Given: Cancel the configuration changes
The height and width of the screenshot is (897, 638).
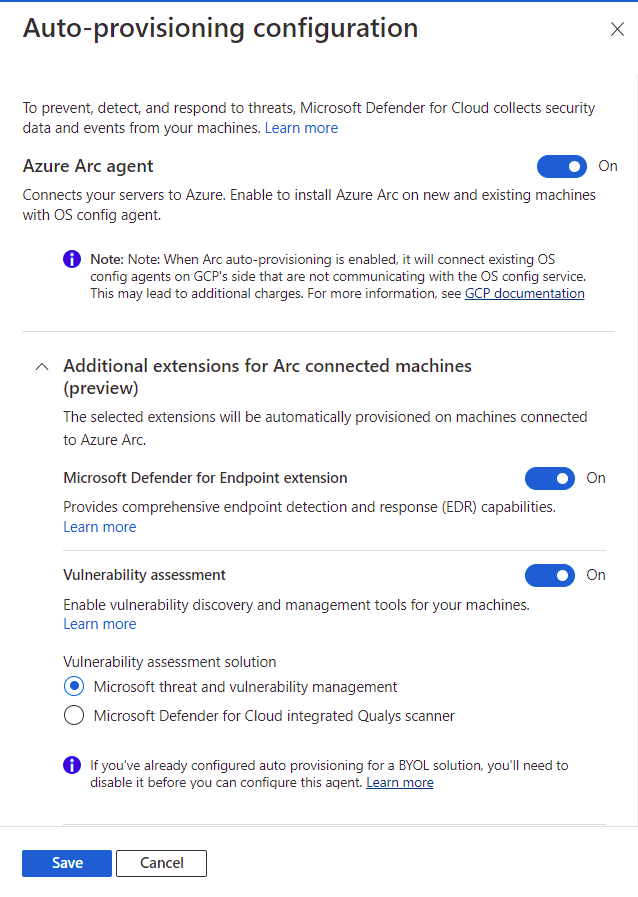Looking at the screenshot, I should point(161,863).
